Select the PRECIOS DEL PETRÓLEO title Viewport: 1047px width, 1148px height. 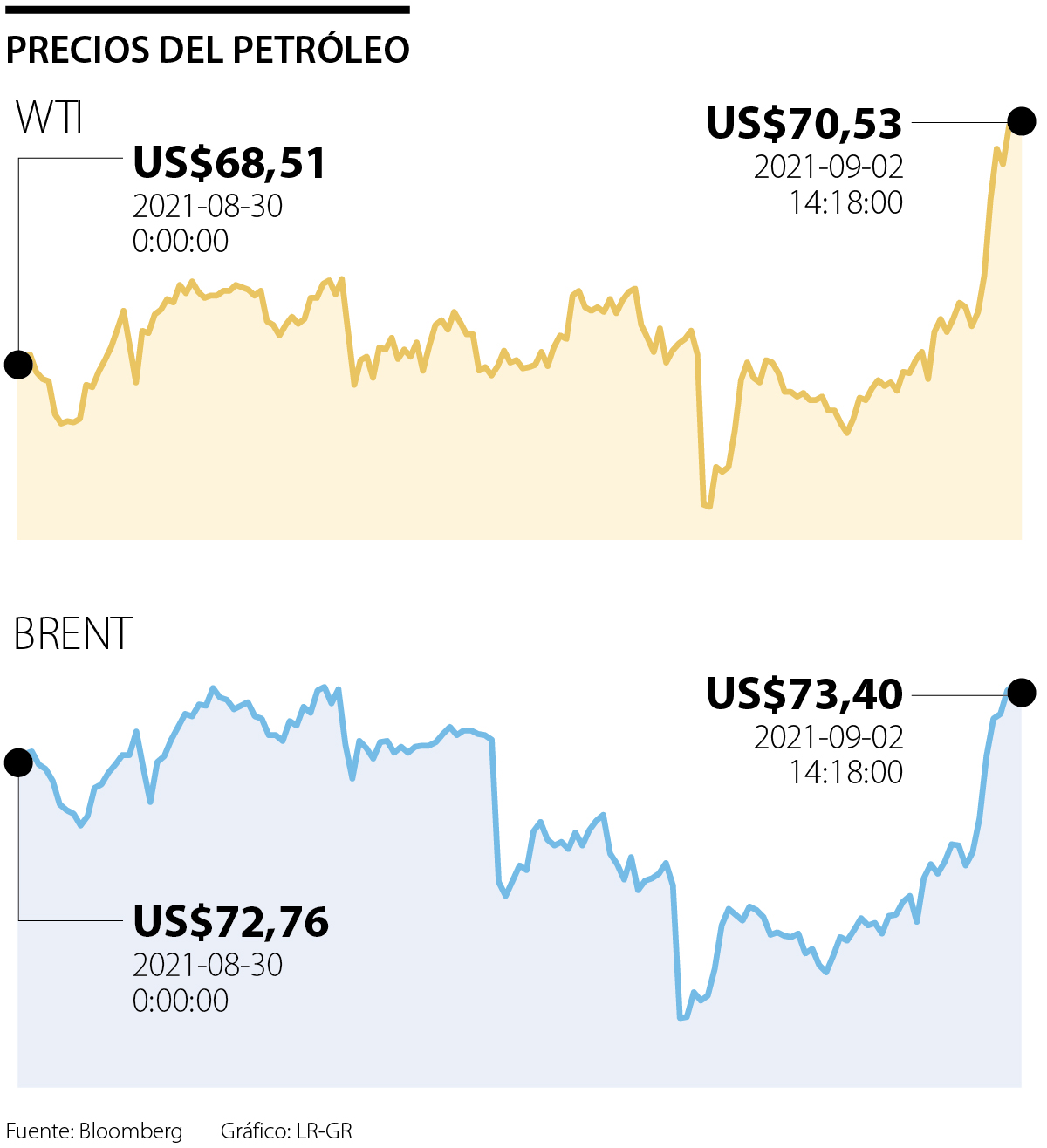pos(208,50)
